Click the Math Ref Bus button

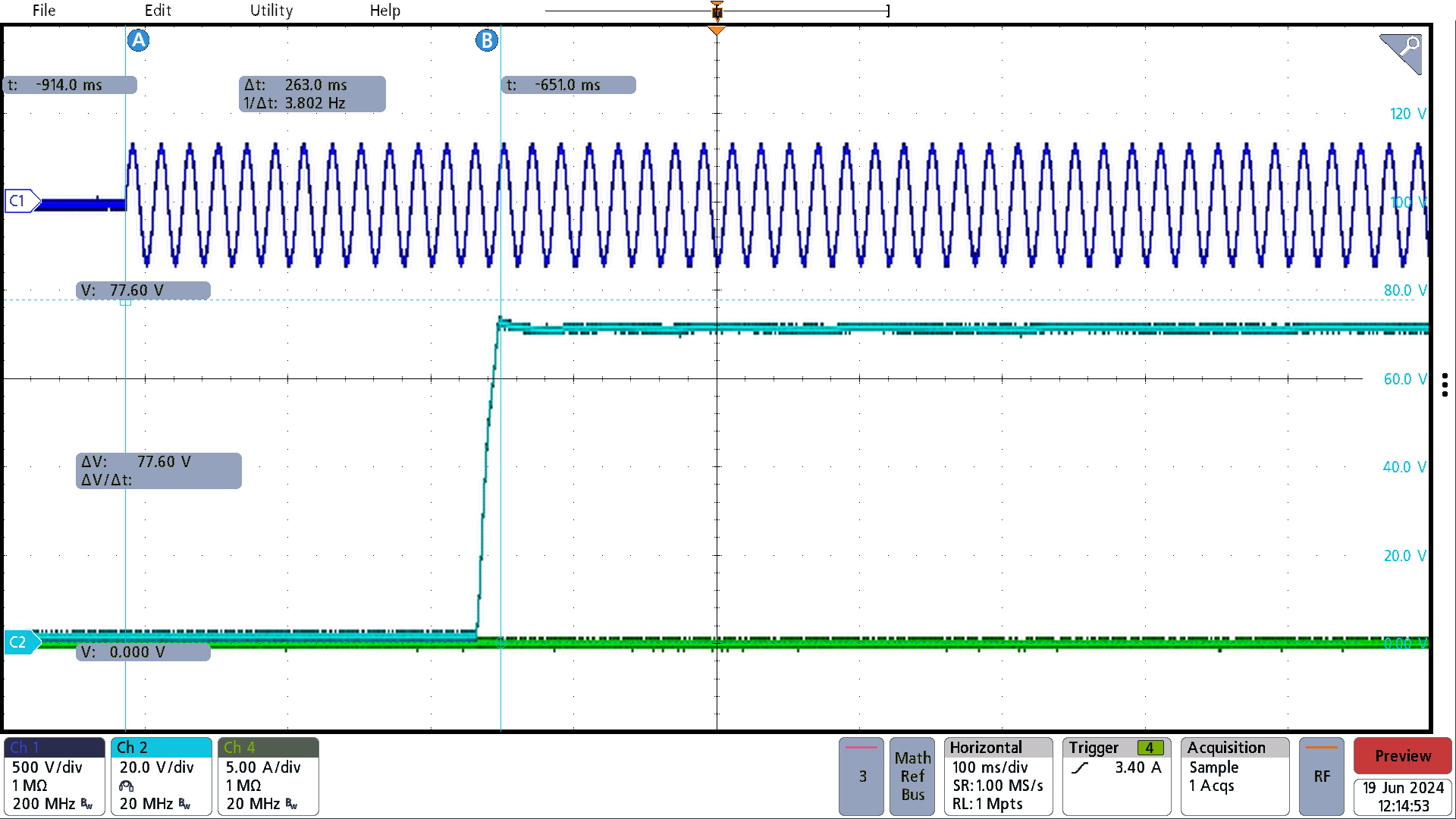click(912, 776)
